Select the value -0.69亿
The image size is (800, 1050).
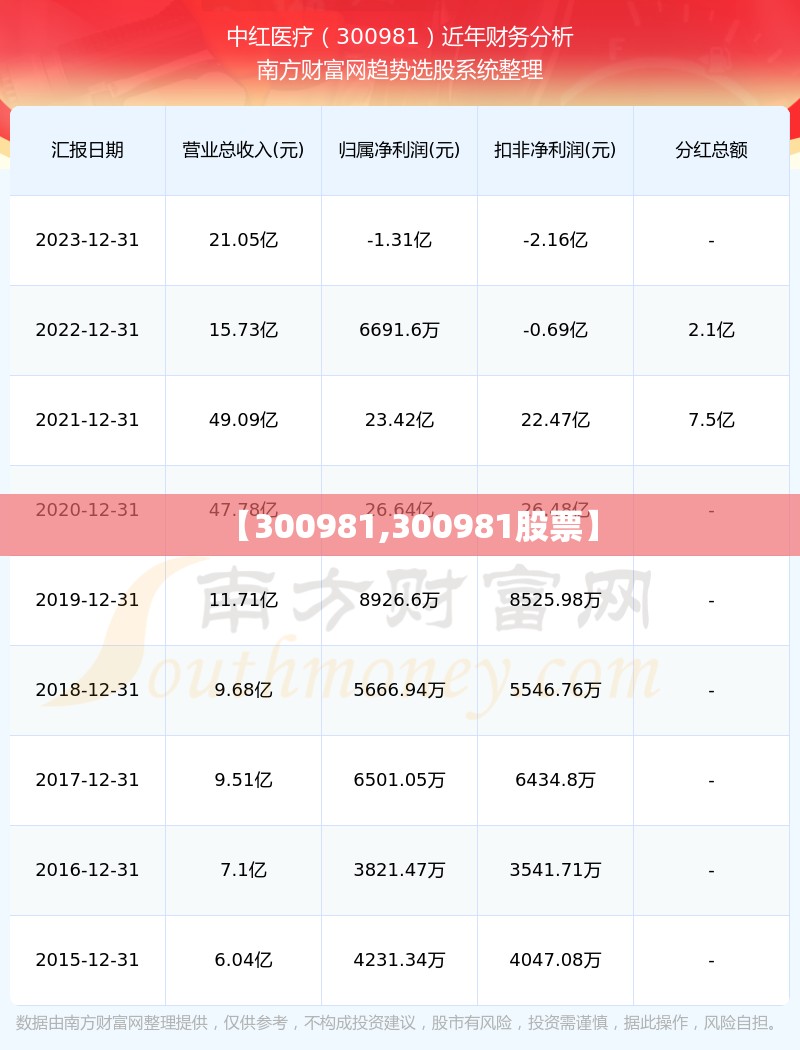pyautogui.click(x=556, y=330)
